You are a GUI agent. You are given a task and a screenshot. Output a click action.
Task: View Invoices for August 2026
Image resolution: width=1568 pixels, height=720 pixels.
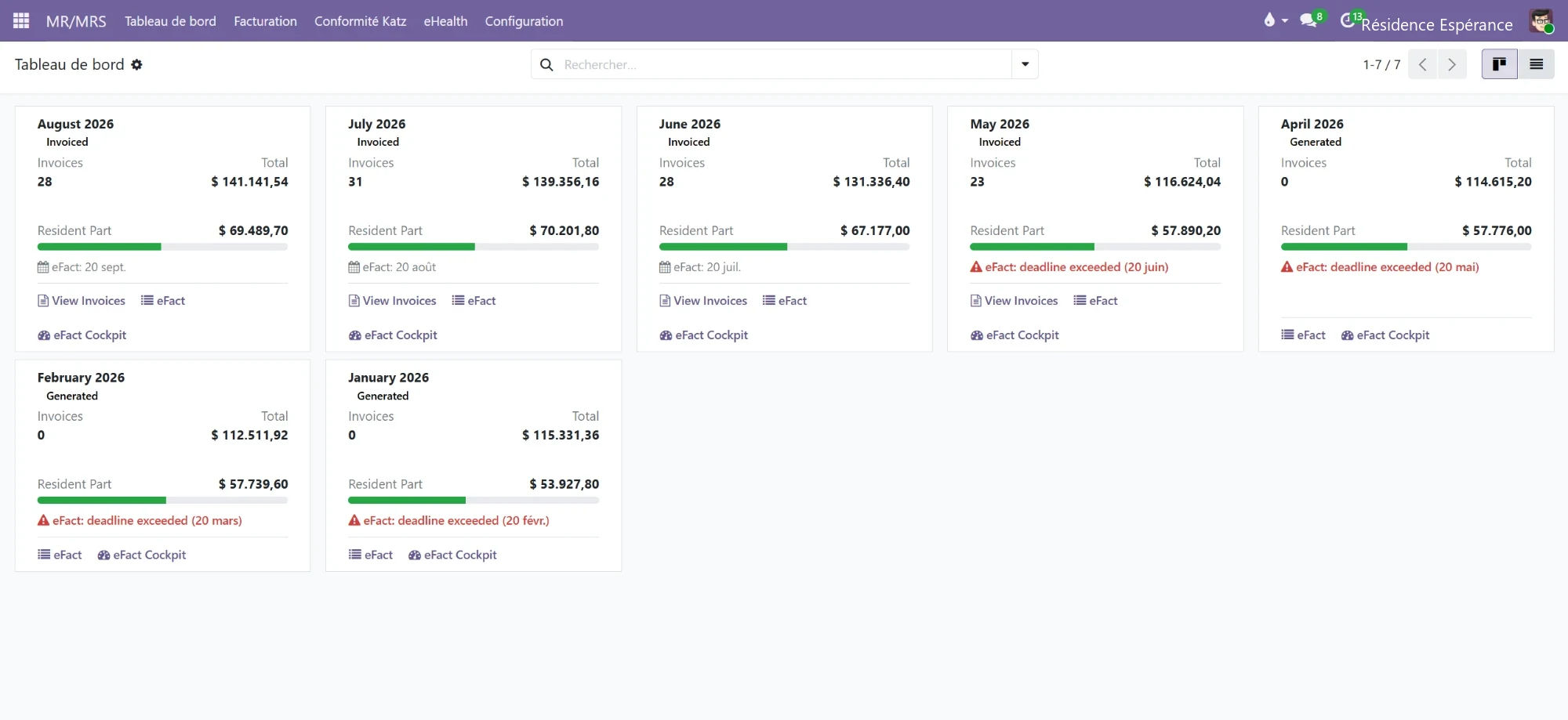82,301
